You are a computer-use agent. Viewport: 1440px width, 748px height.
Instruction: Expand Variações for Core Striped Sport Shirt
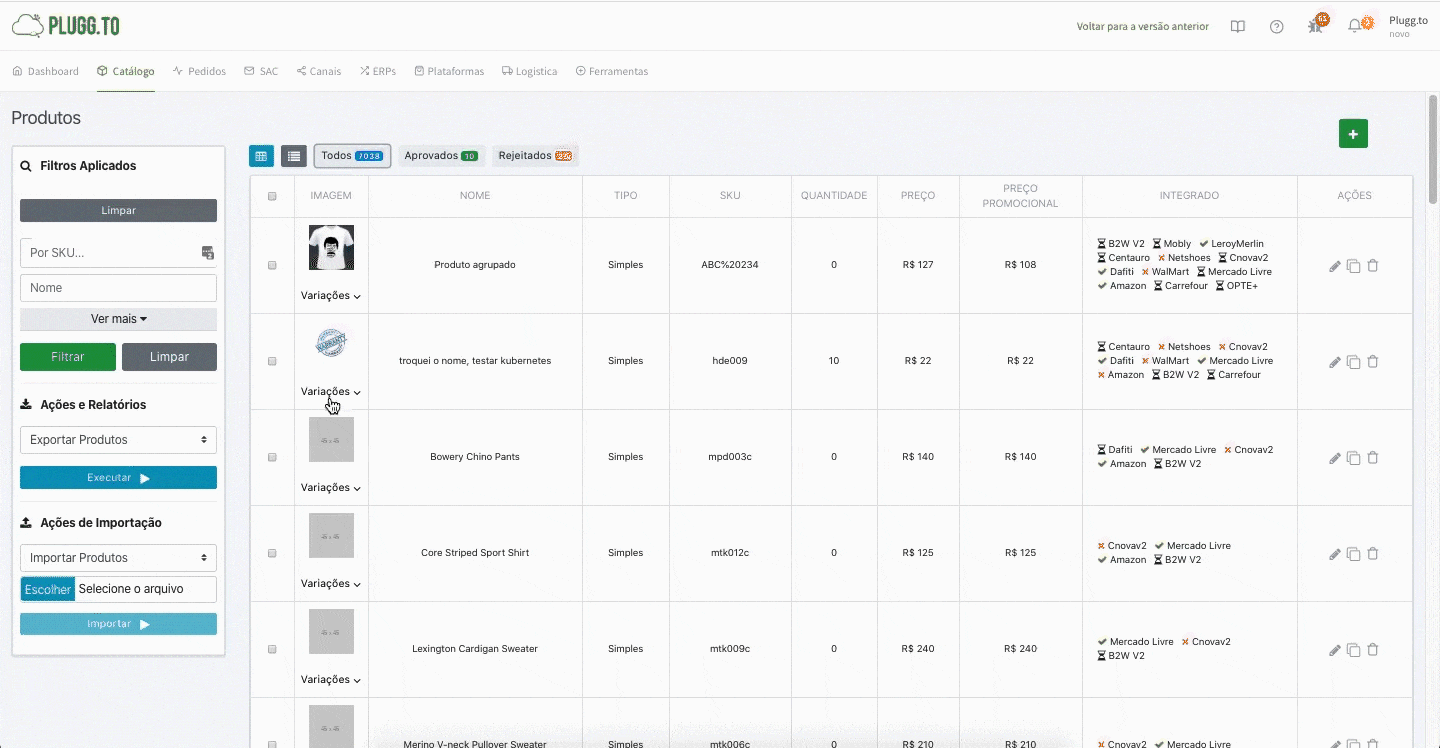pyautogui.click(x=331, y=584)
